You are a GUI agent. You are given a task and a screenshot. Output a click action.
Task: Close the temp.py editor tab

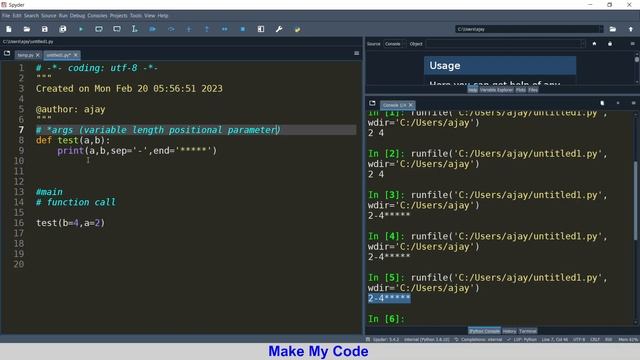click(38, 55)
